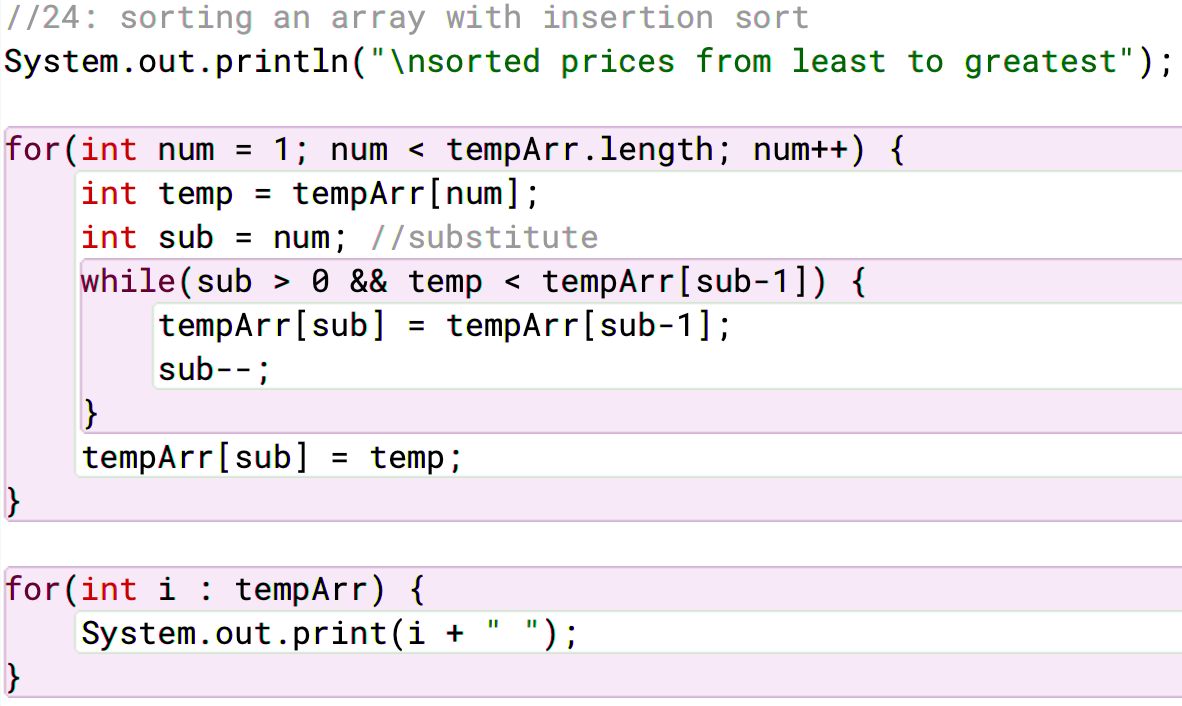Click the while keyword
The height and width of the screenshot is (706, 1182).
click(128, 282)
